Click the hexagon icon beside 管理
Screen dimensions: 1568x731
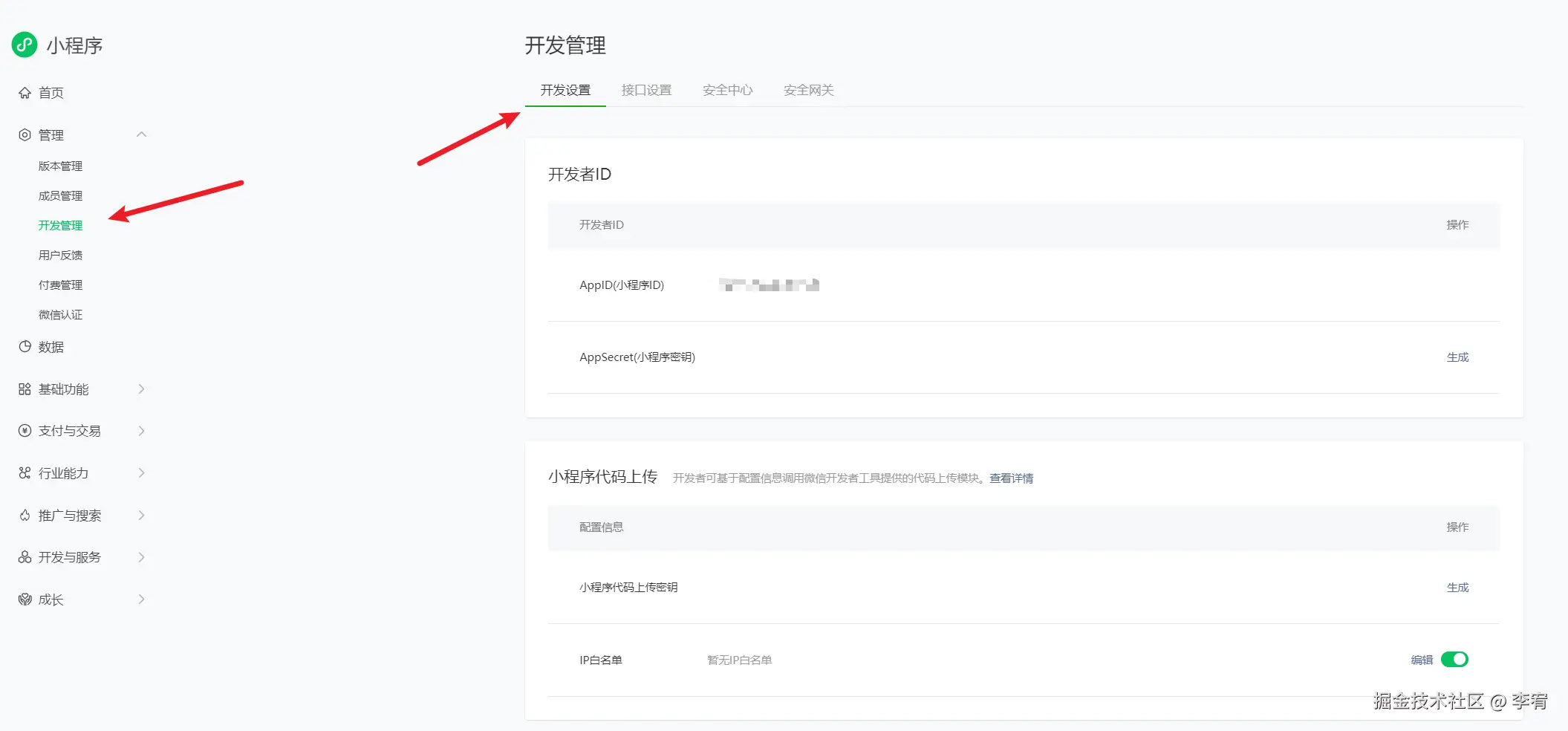(x=25, y=134)
